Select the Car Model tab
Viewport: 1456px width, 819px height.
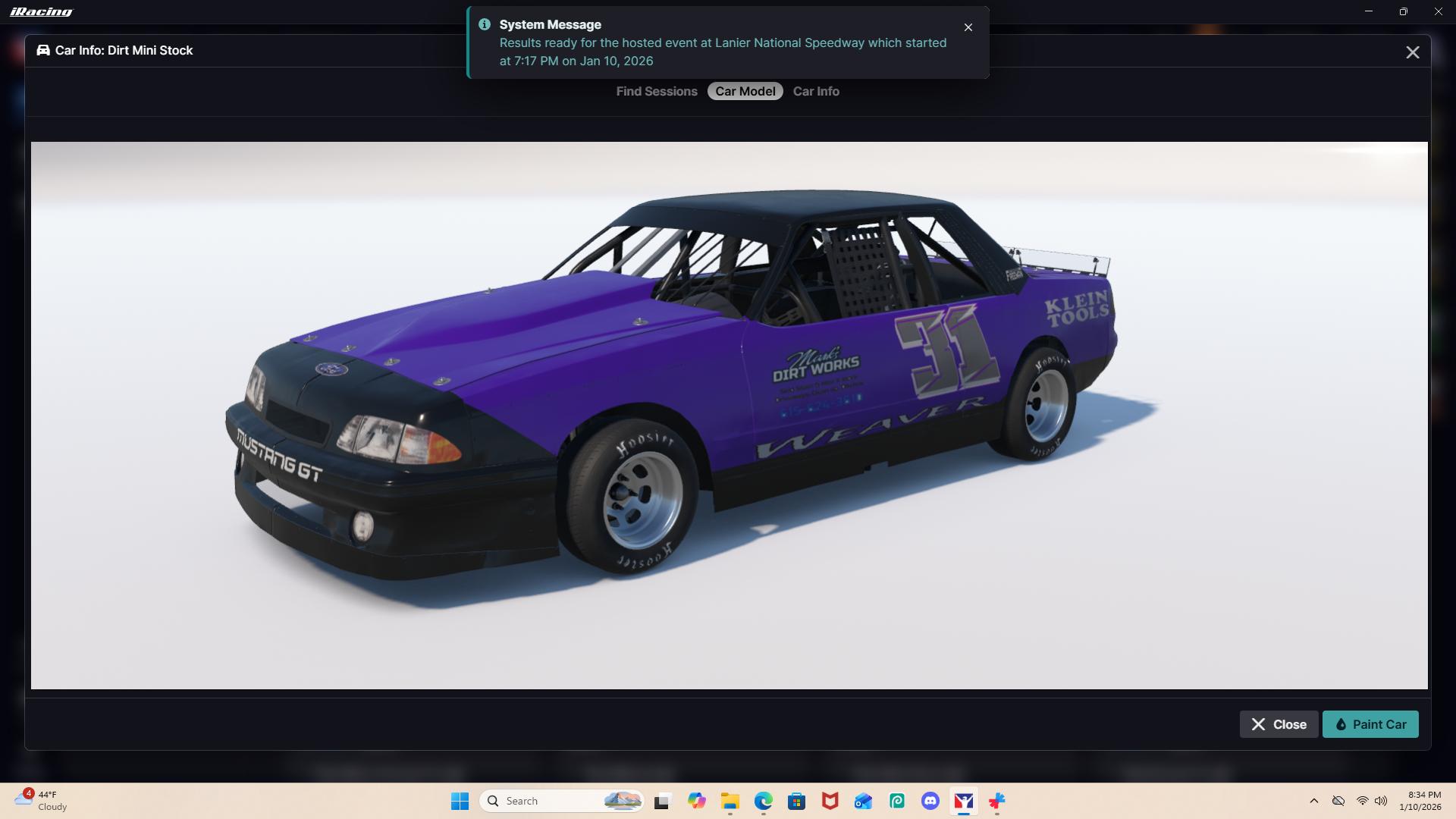point(745,91)
